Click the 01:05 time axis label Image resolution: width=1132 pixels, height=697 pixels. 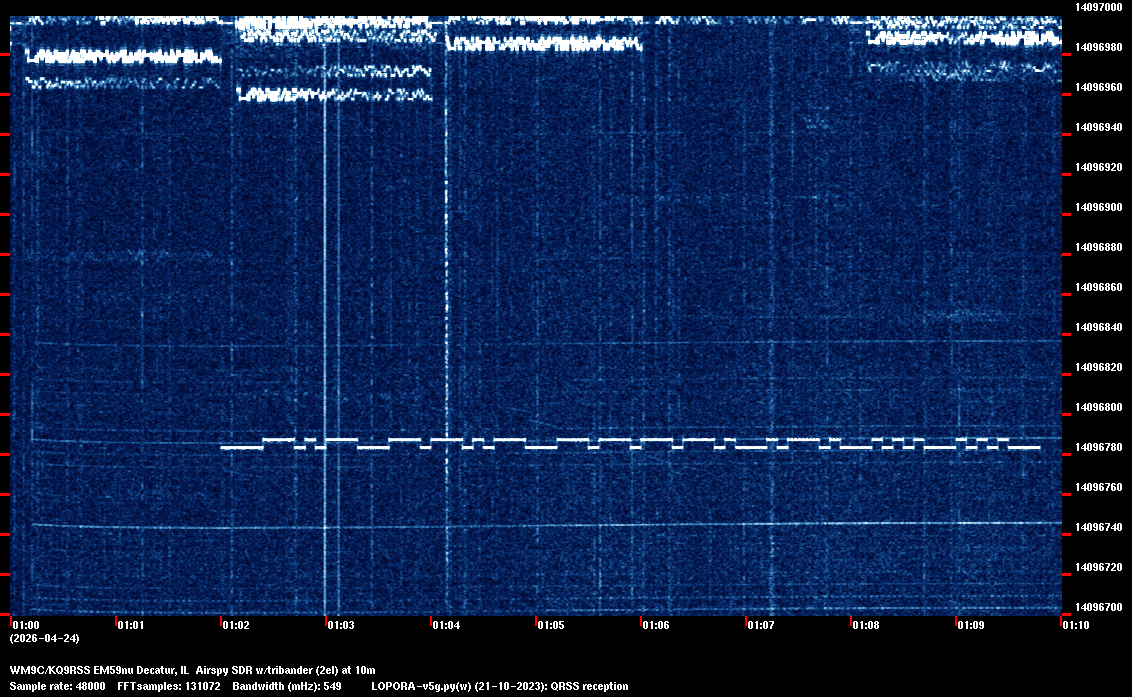click(x=550, y=625)
